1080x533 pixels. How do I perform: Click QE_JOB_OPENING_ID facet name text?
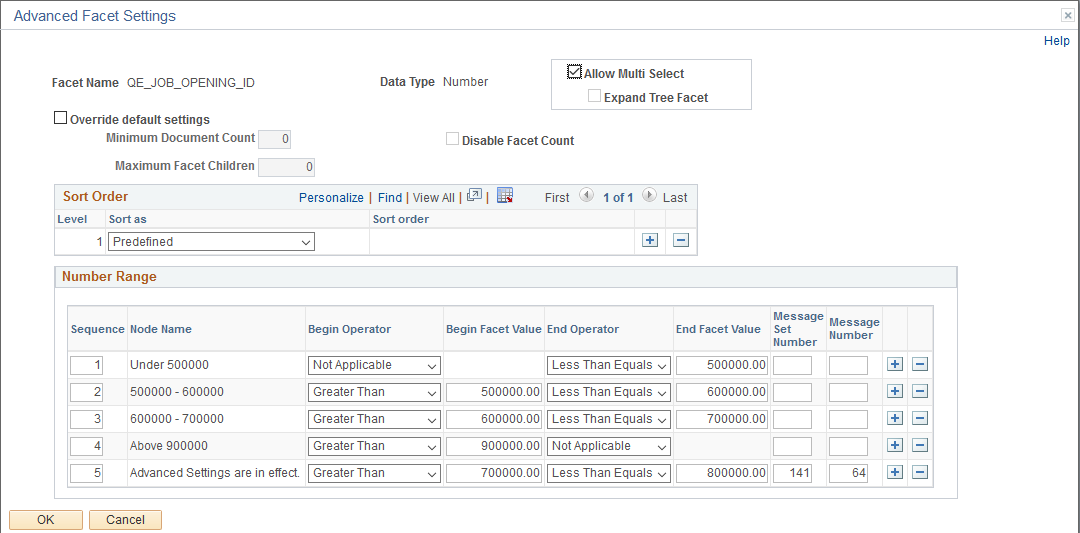tap(191, 83)
